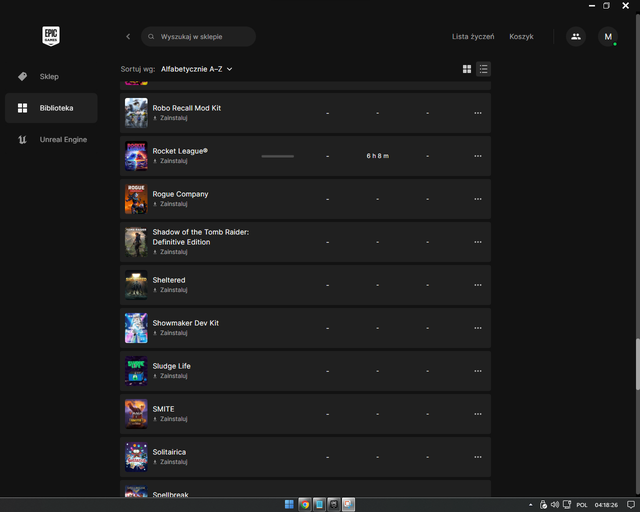640x512 pixels.
Task: Install Sludge Life via Zainstaluj
Action: [170, 376]
